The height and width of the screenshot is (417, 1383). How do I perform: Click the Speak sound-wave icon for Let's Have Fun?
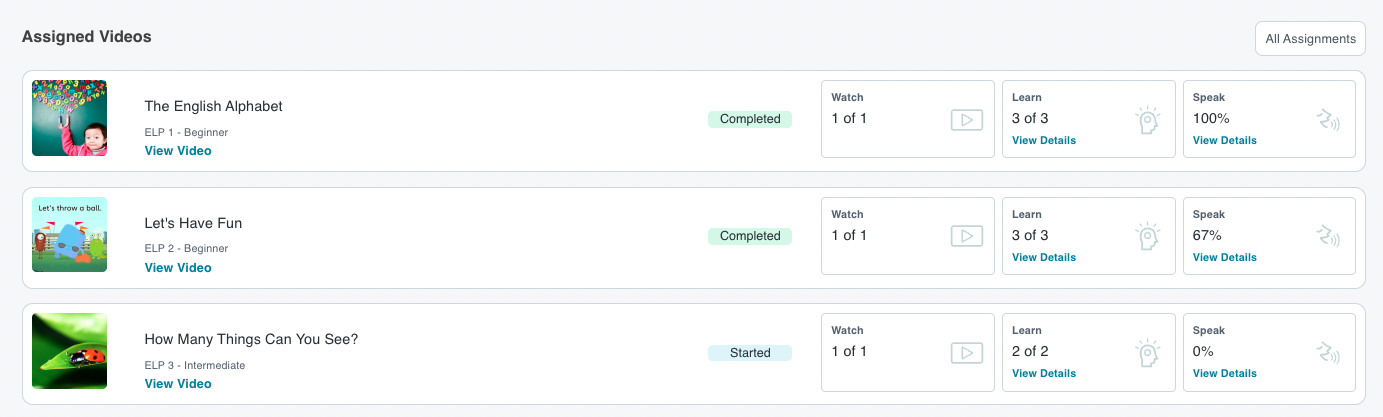[x=1328, y=237]
